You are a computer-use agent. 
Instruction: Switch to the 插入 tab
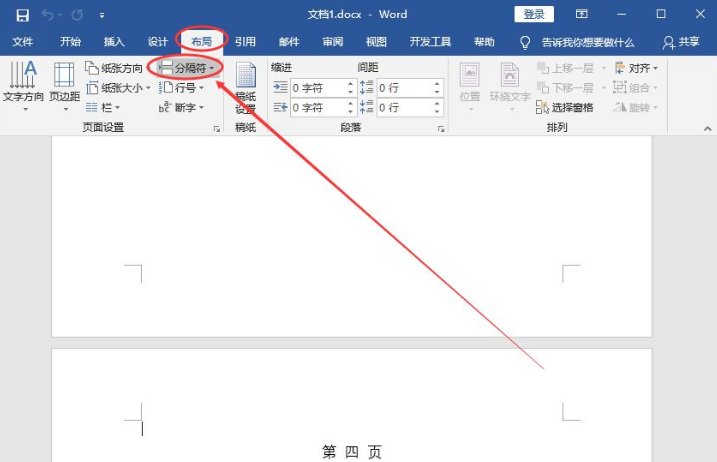point(114,42)
